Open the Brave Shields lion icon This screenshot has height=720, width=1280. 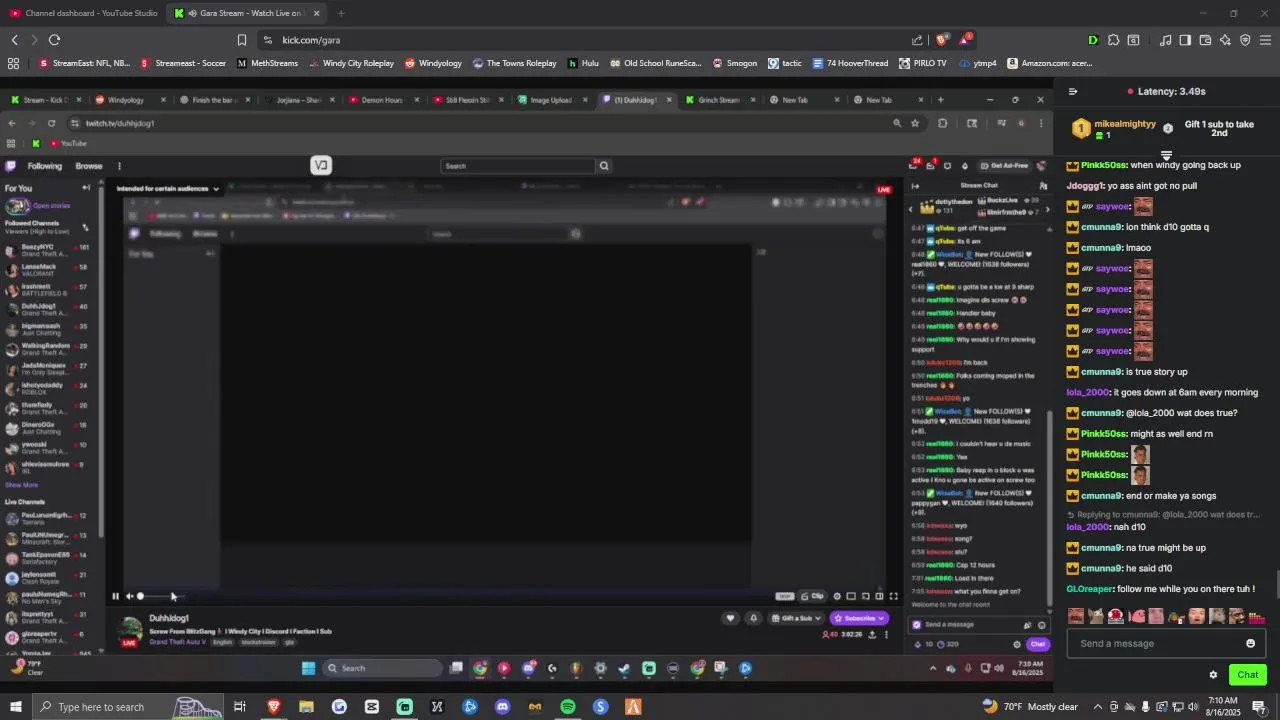(942, 40)
